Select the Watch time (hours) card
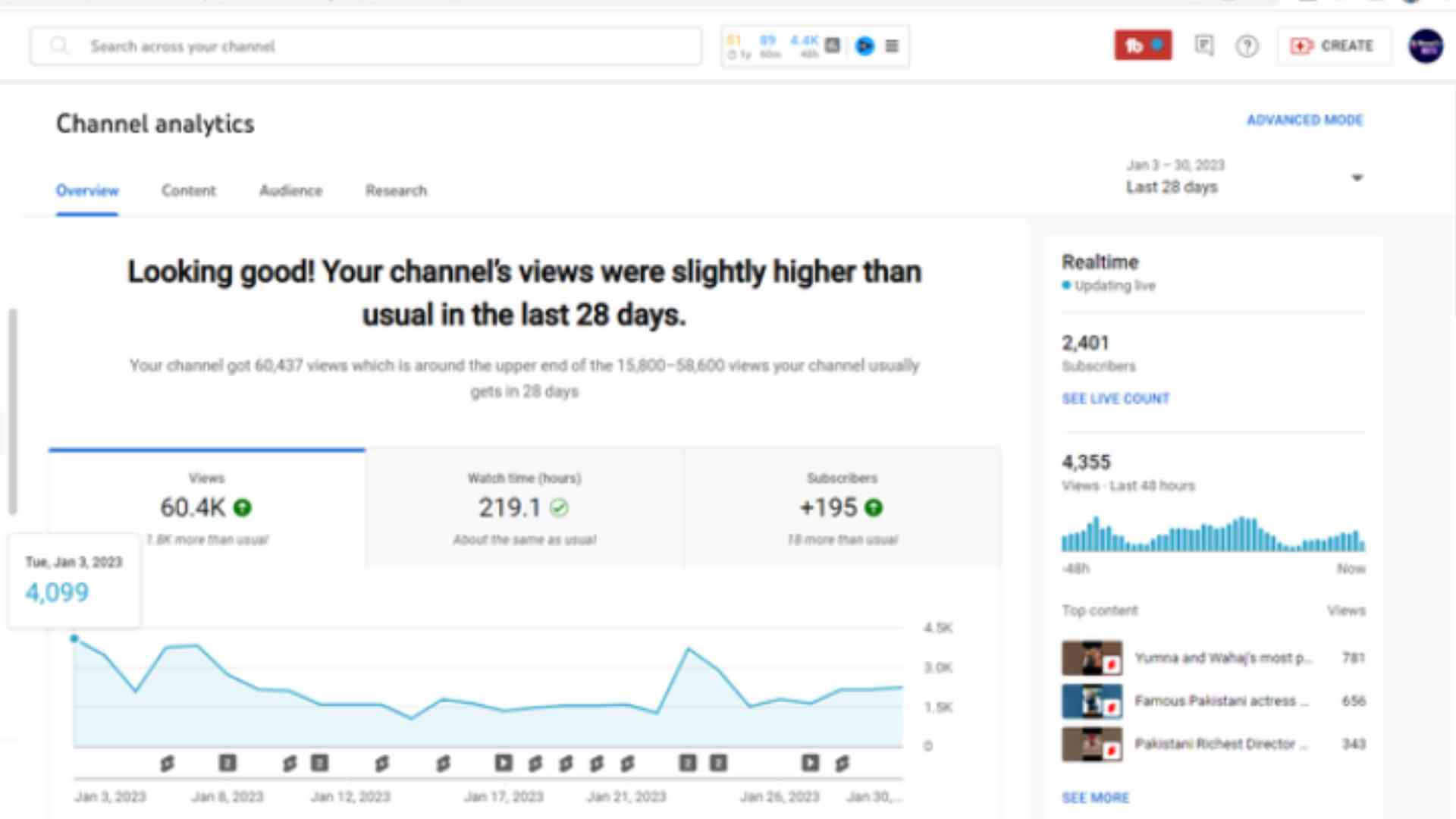 (524, 507)
